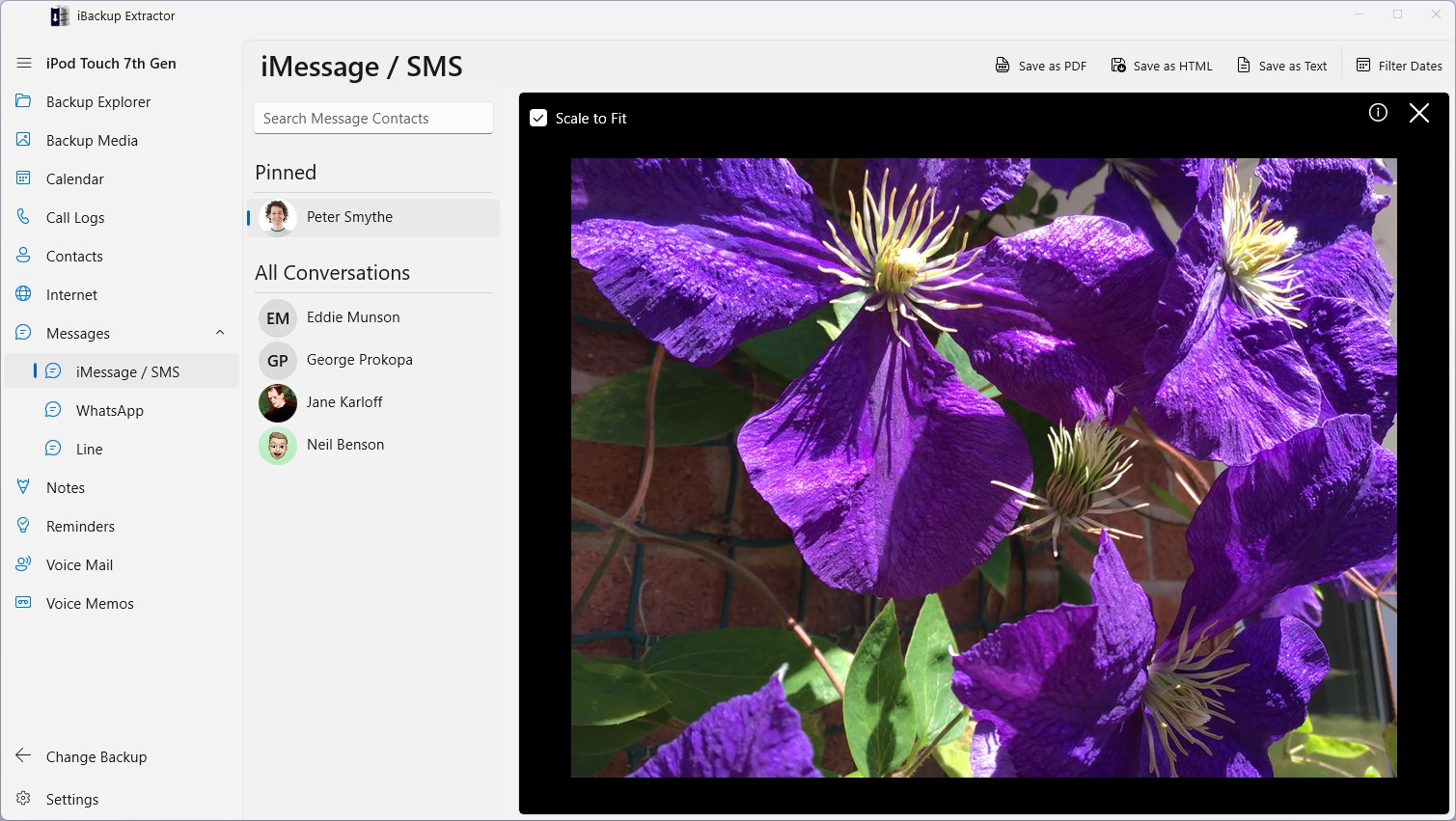Collapse the Messages section chevron
The image size is (1456, 821).
pyautogui.click(x=220, y=333)
